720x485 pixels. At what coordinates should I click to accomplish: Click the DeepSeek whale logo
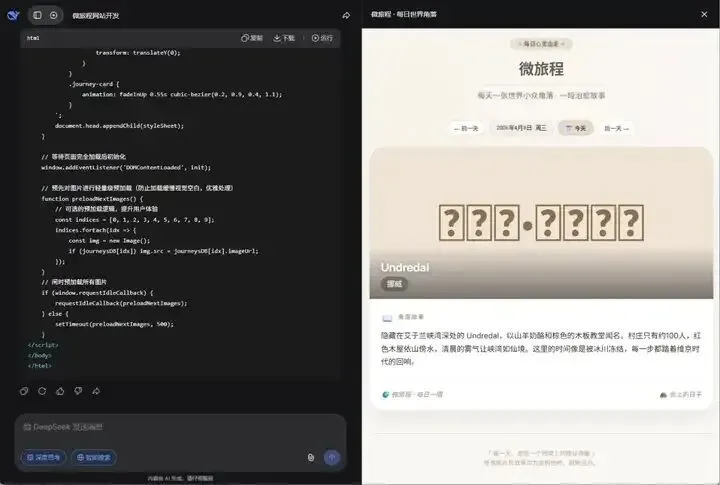point(13,15)
